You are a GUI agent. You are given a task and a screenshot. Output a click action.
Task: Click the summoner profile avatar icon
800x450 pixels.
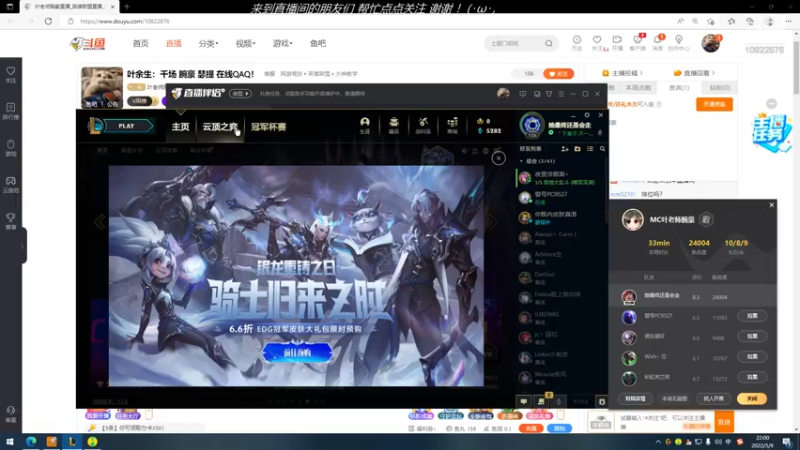click(532, 125)
